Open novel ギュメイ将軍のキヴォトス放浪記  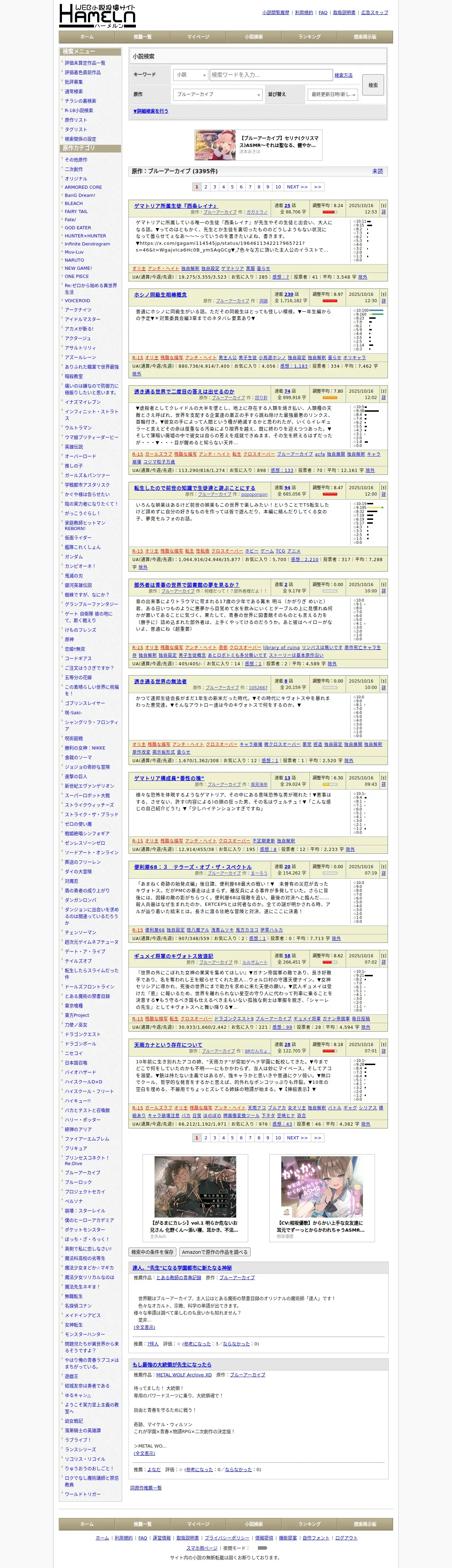pos(174,956)
